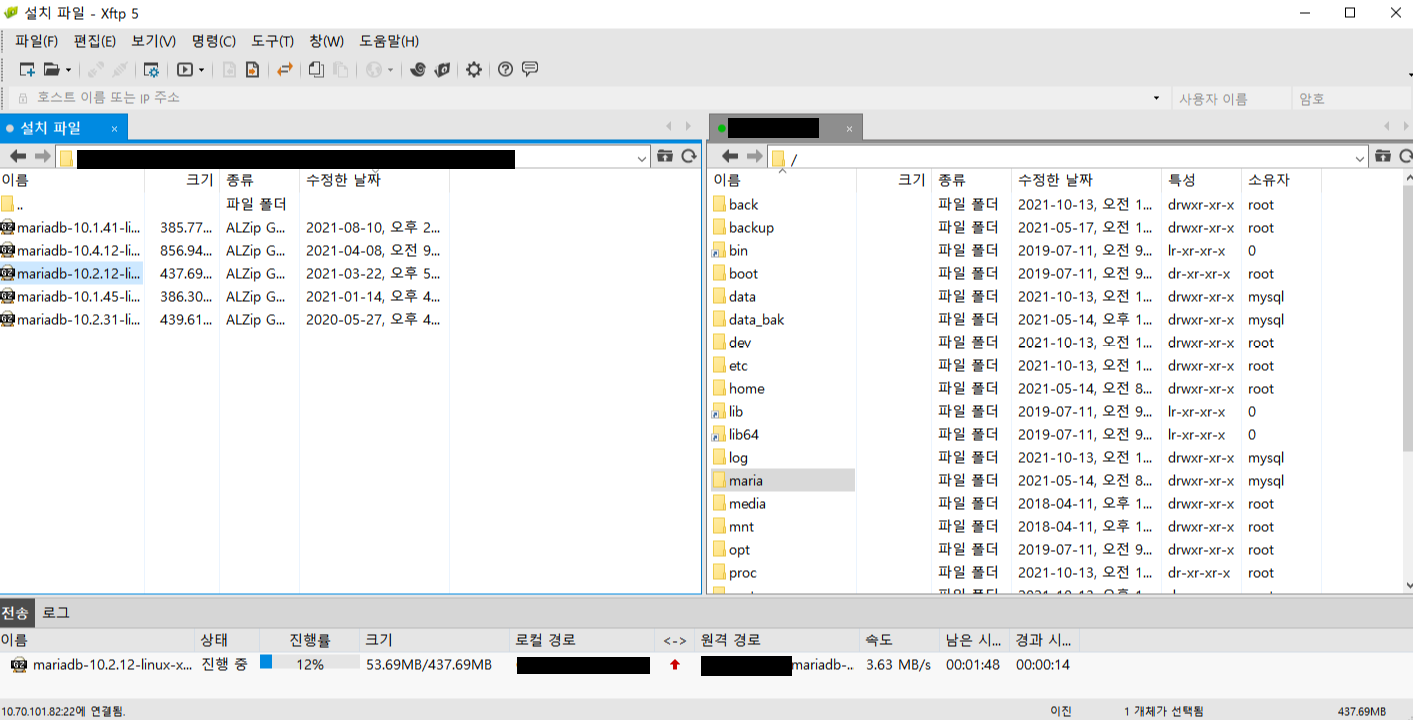The width and height of the screenshot is (1413, 720).
Task: Close the 설치 파일 tab
Action: point(114,129)
